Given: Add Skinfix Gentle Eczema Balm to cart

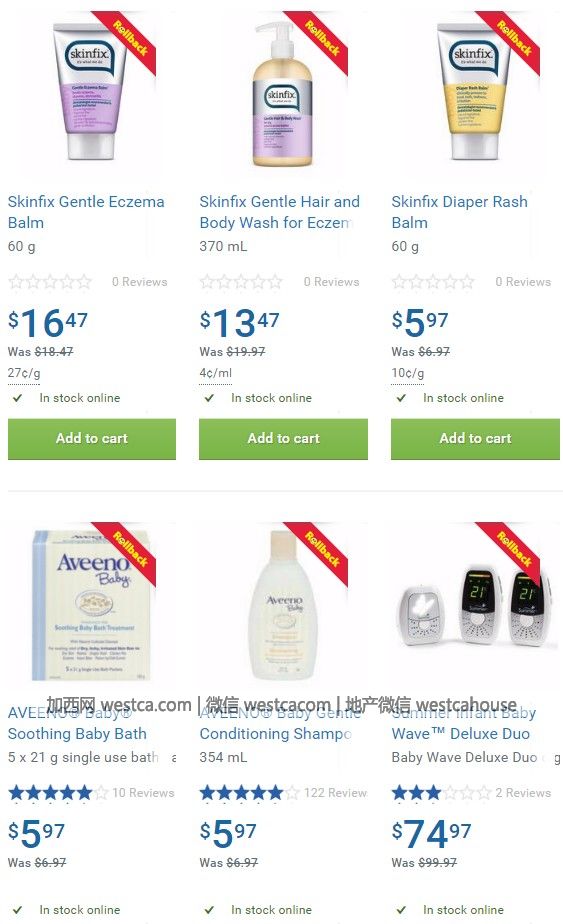Looking at the screenshot, I should coord(92,438).
